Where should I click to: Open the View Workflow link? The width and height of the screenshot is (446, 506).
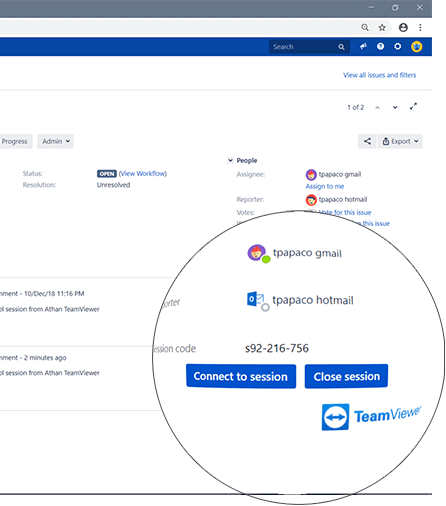click(143, 174)
